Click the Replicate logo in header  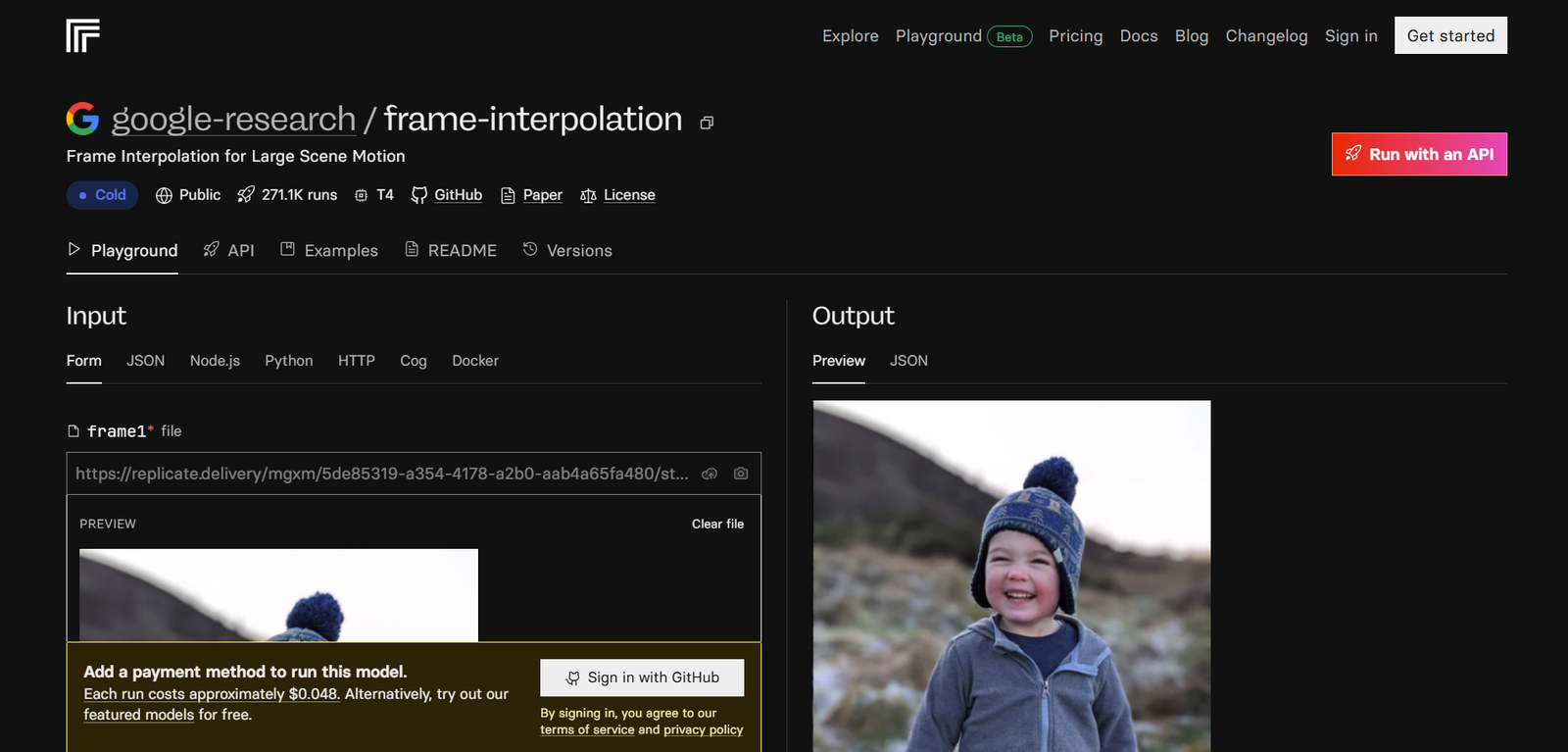click(83, 35)
